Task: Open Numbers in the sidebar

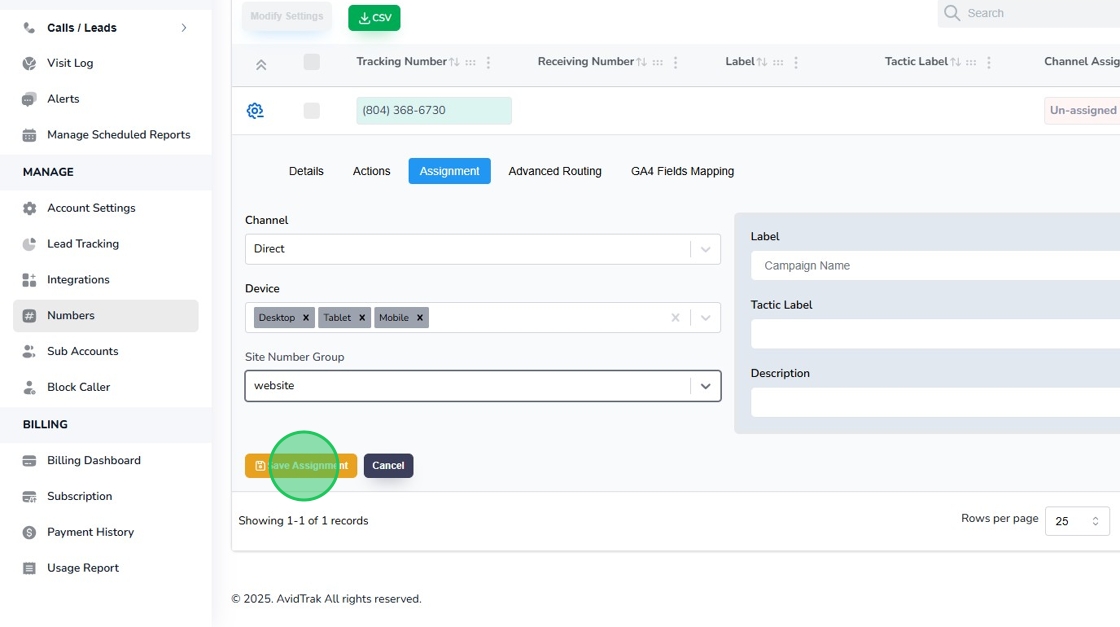Action: [x=106, y=316]
